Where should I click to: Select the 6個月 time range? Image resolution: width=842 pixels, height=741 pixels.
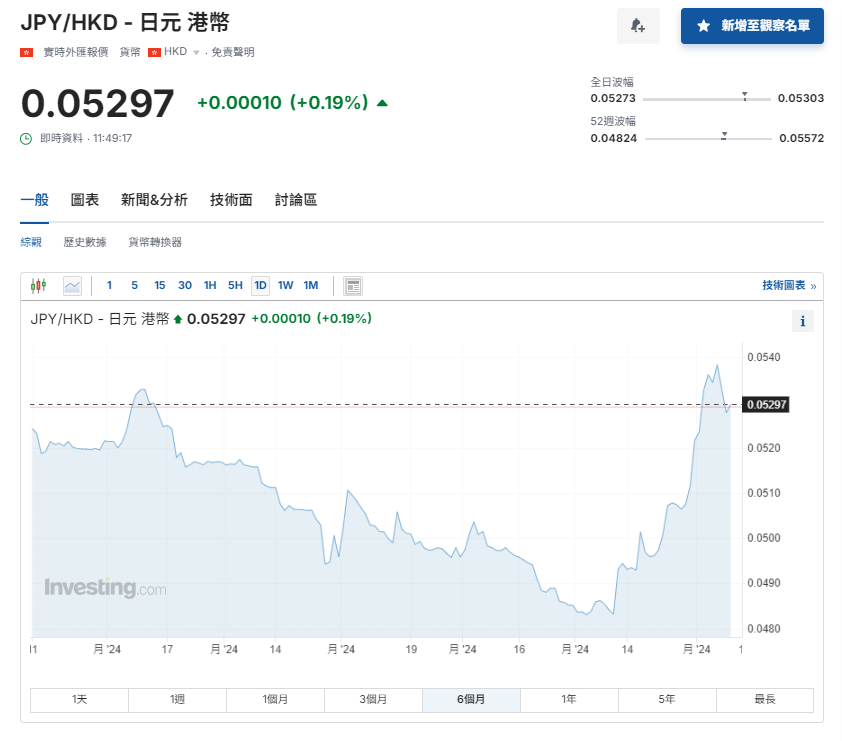click(x=471, y=700)
